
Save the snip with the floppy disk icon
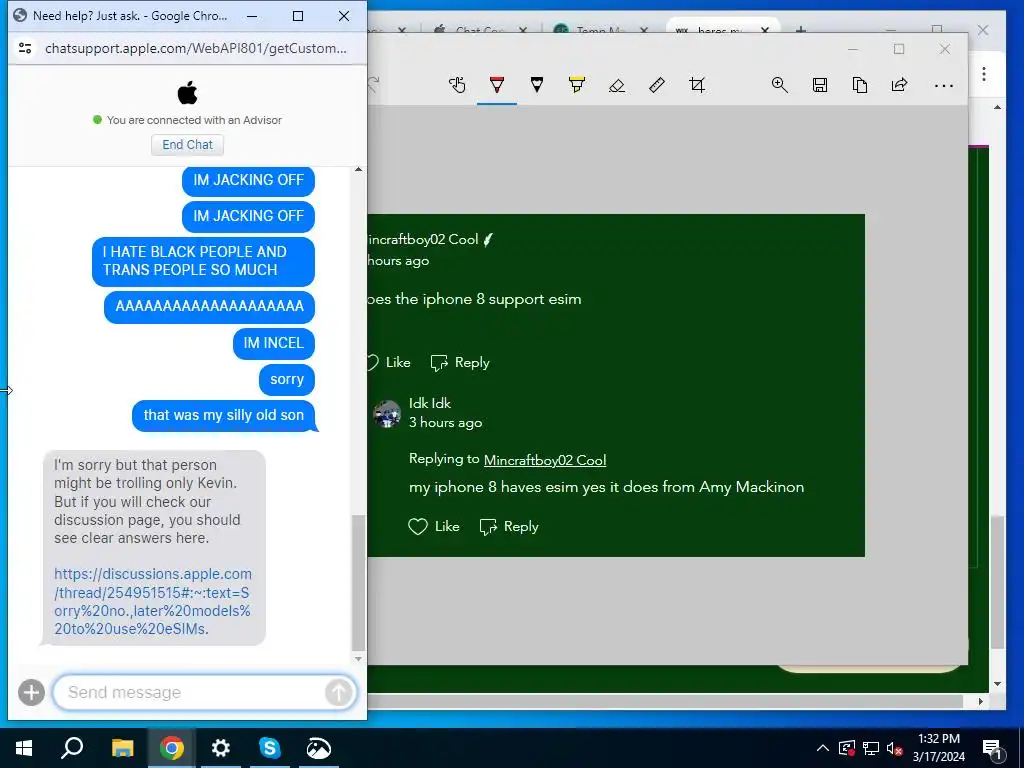[x=820, y=85]
